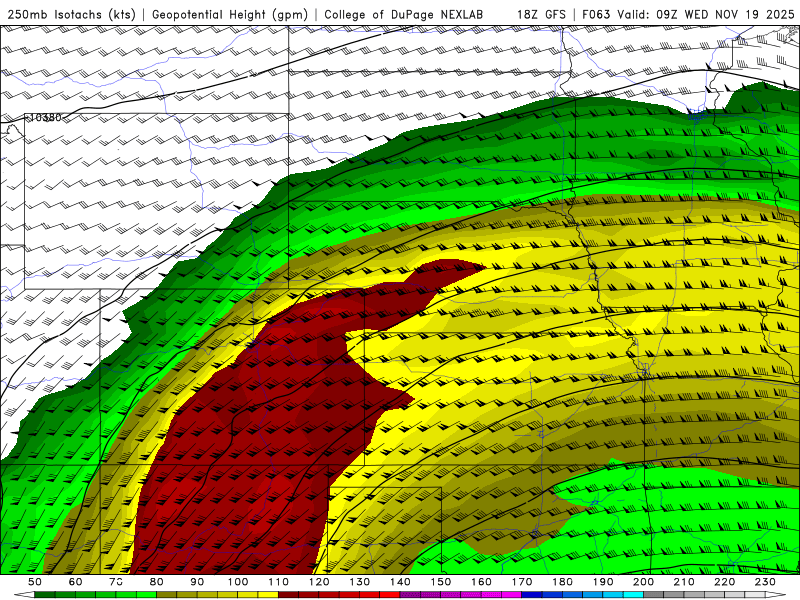The width and height of the screenshot is (800, 600).
Task: Select the dark blue swatch right of 170
Action: pos(532,594)
